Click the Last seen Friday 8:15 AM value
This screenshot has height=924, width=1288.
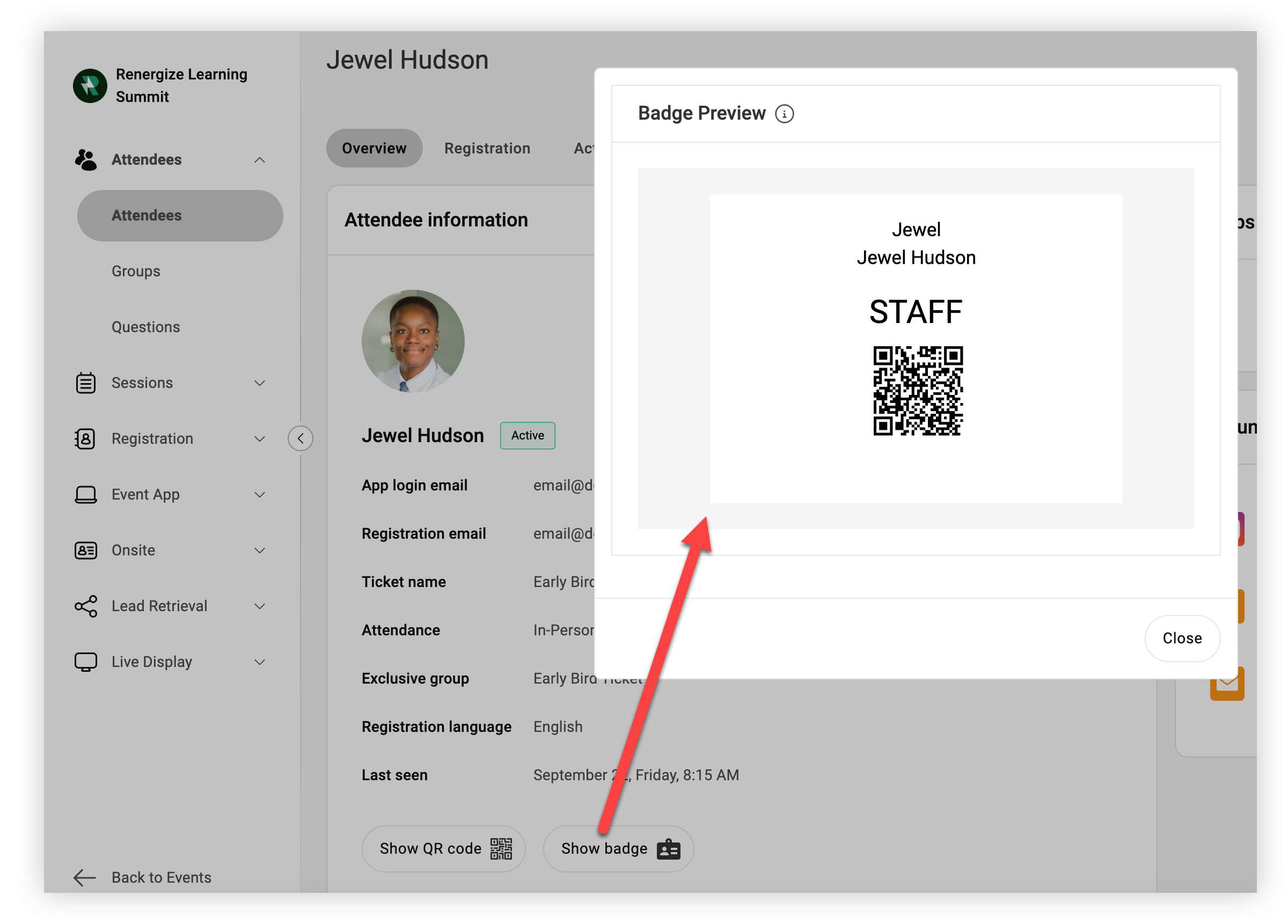pos(636,775)
